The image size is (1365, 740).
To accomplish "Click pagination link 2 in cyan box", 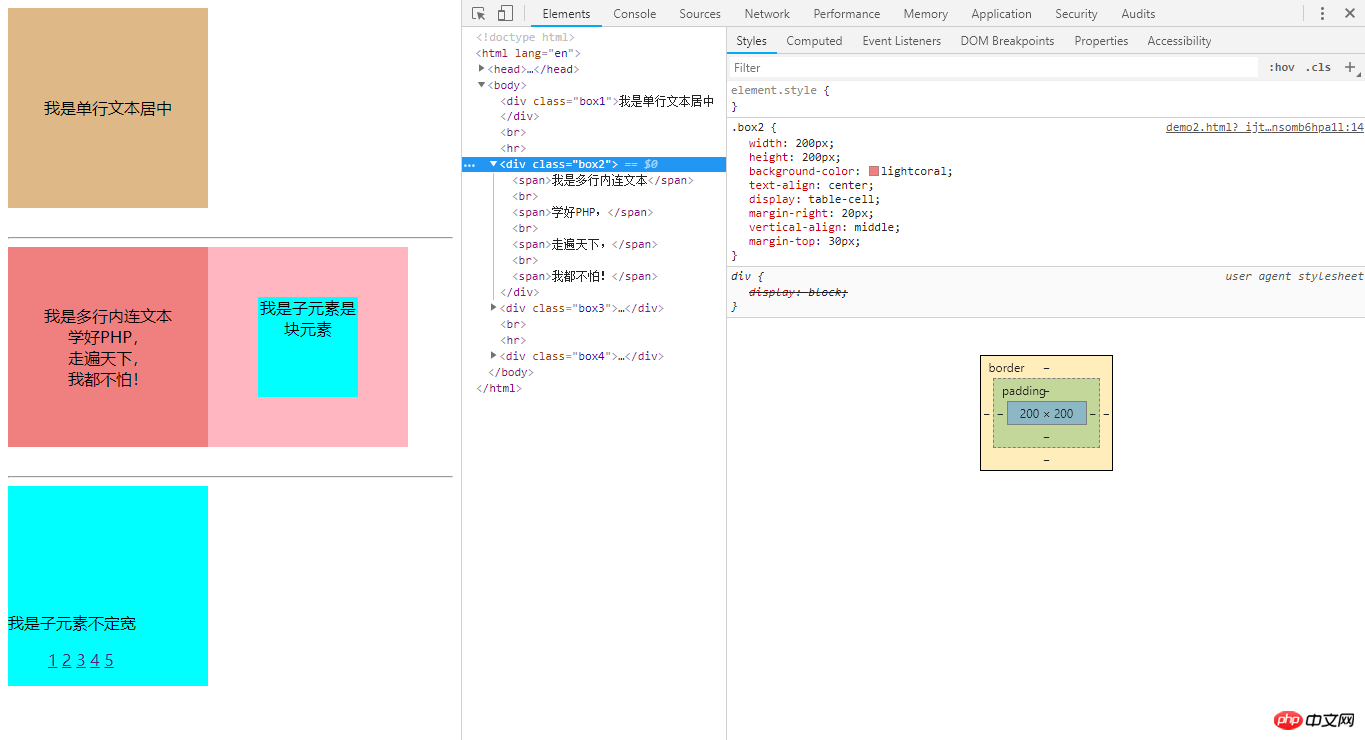I will [x=66, y=660].
